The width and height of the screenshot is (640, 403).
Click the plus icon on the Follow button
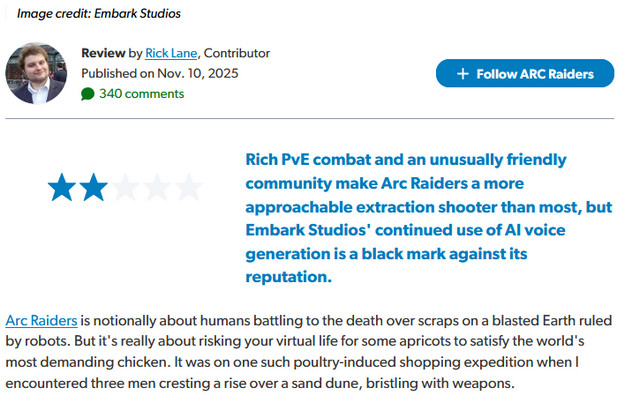[462, 73]
